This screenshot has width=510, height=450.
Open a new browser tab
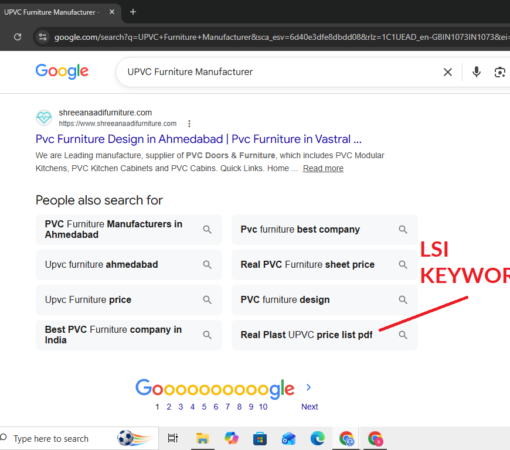point(133,12)
